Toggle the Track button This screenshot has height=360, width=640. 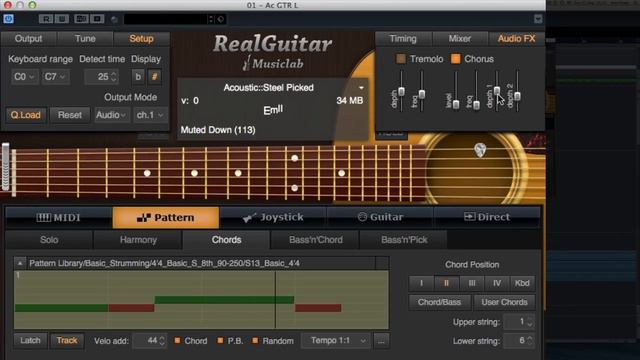coord(67,340)
